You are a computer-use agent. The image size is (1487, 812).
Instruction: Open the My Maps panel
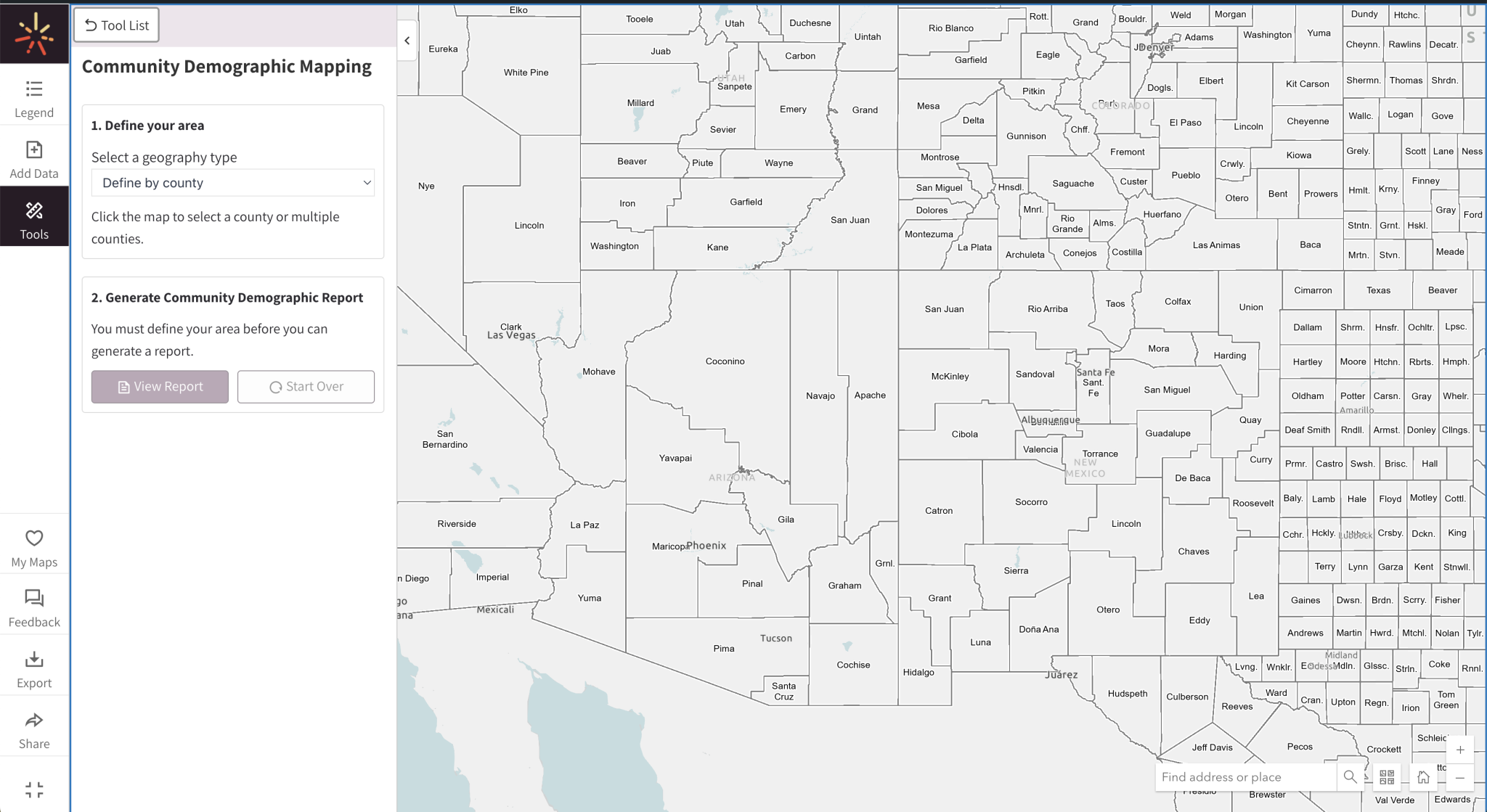click(x=34, y=548)
